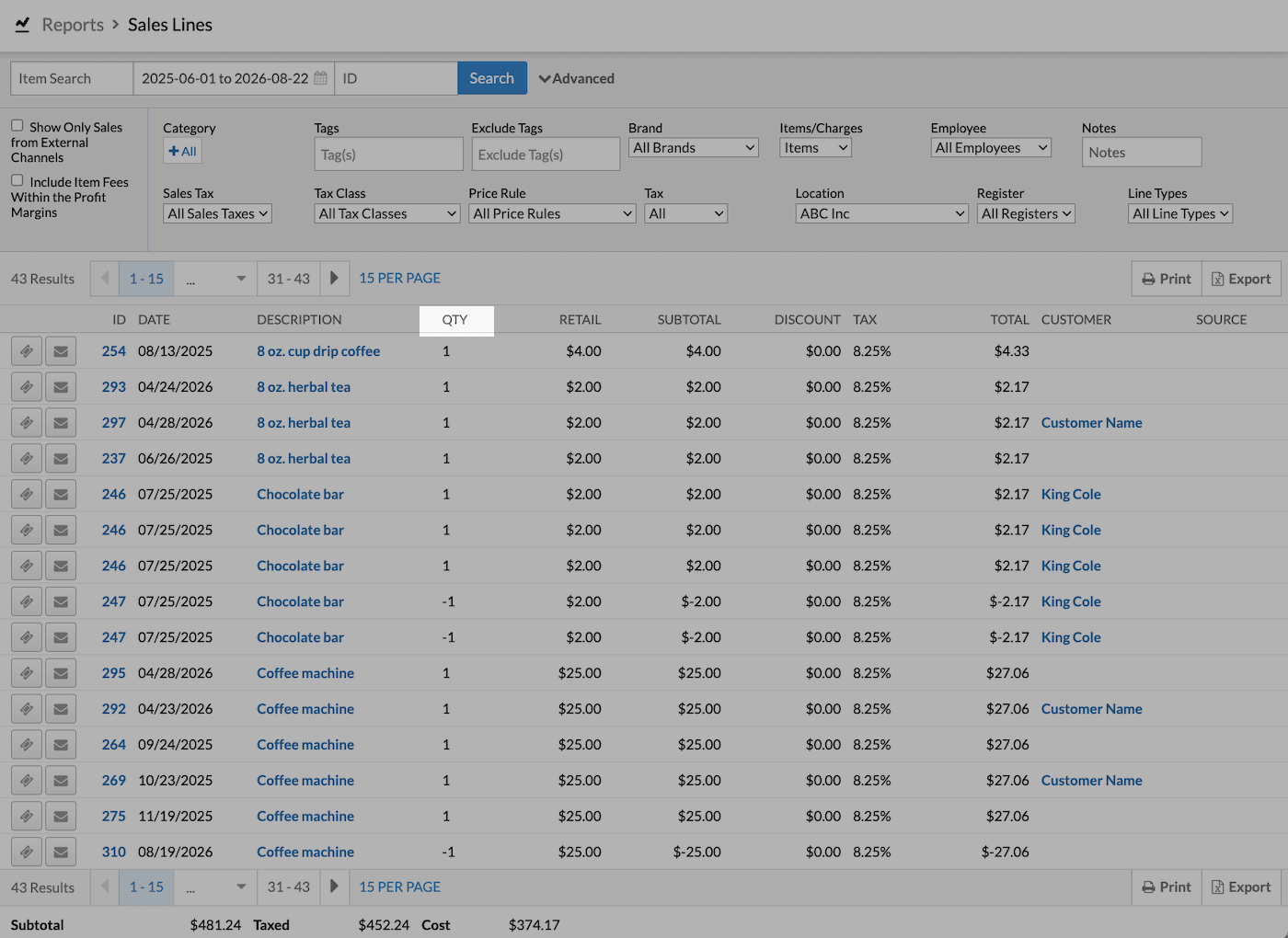
Task: Open the All Registers dropdown
Action: click(1026, 213)
